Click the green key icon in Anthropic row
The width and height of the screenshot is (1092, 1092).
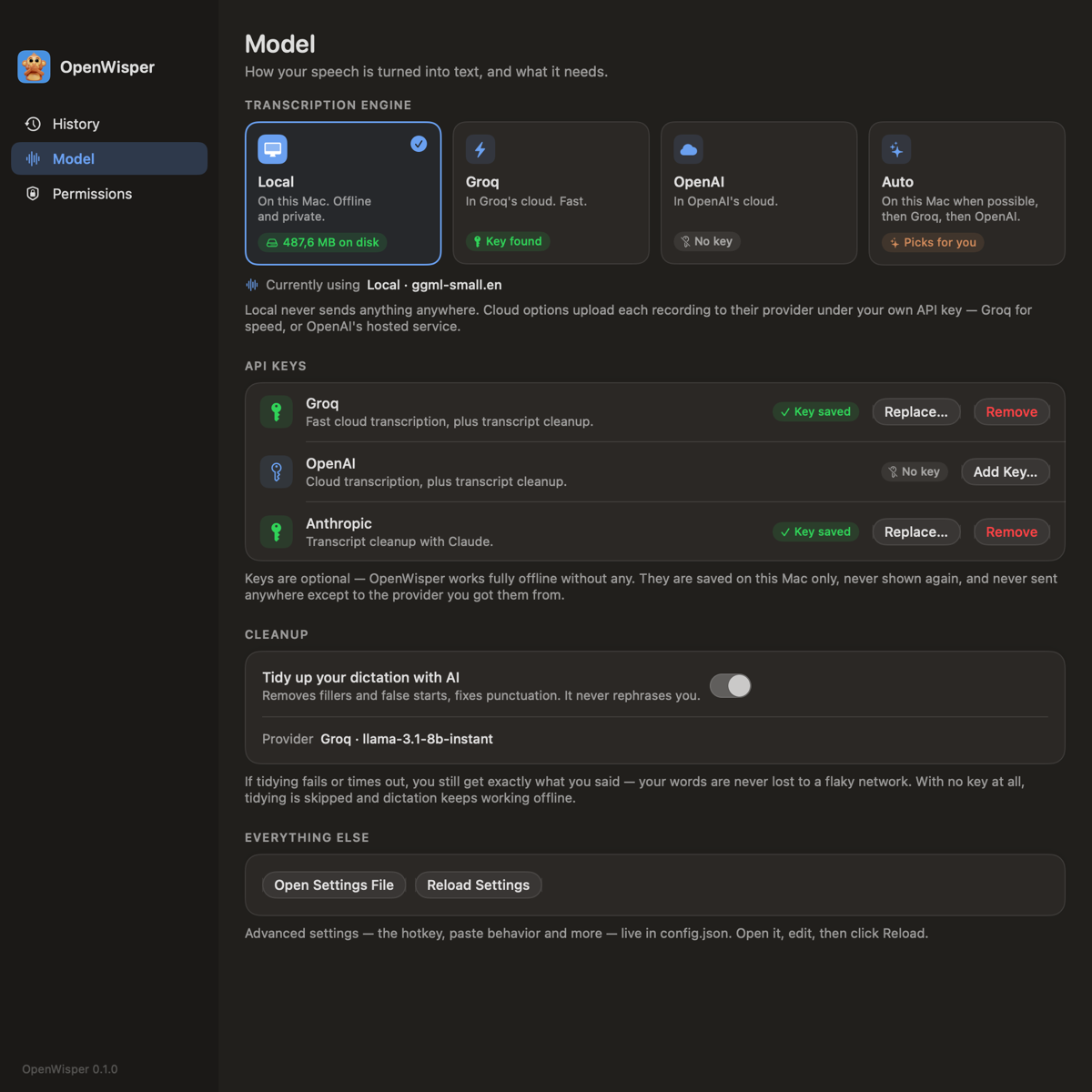(x=277, y=532)
